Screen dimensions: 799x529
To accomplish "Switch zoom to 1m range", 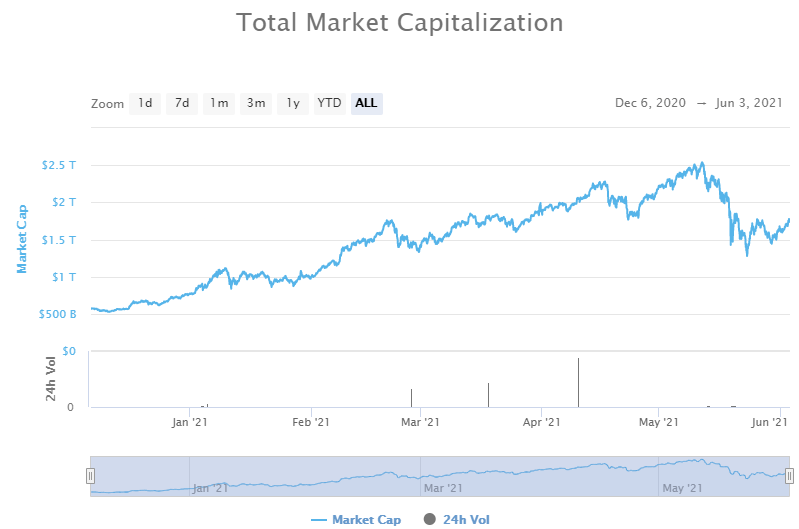I will point(218,103).
